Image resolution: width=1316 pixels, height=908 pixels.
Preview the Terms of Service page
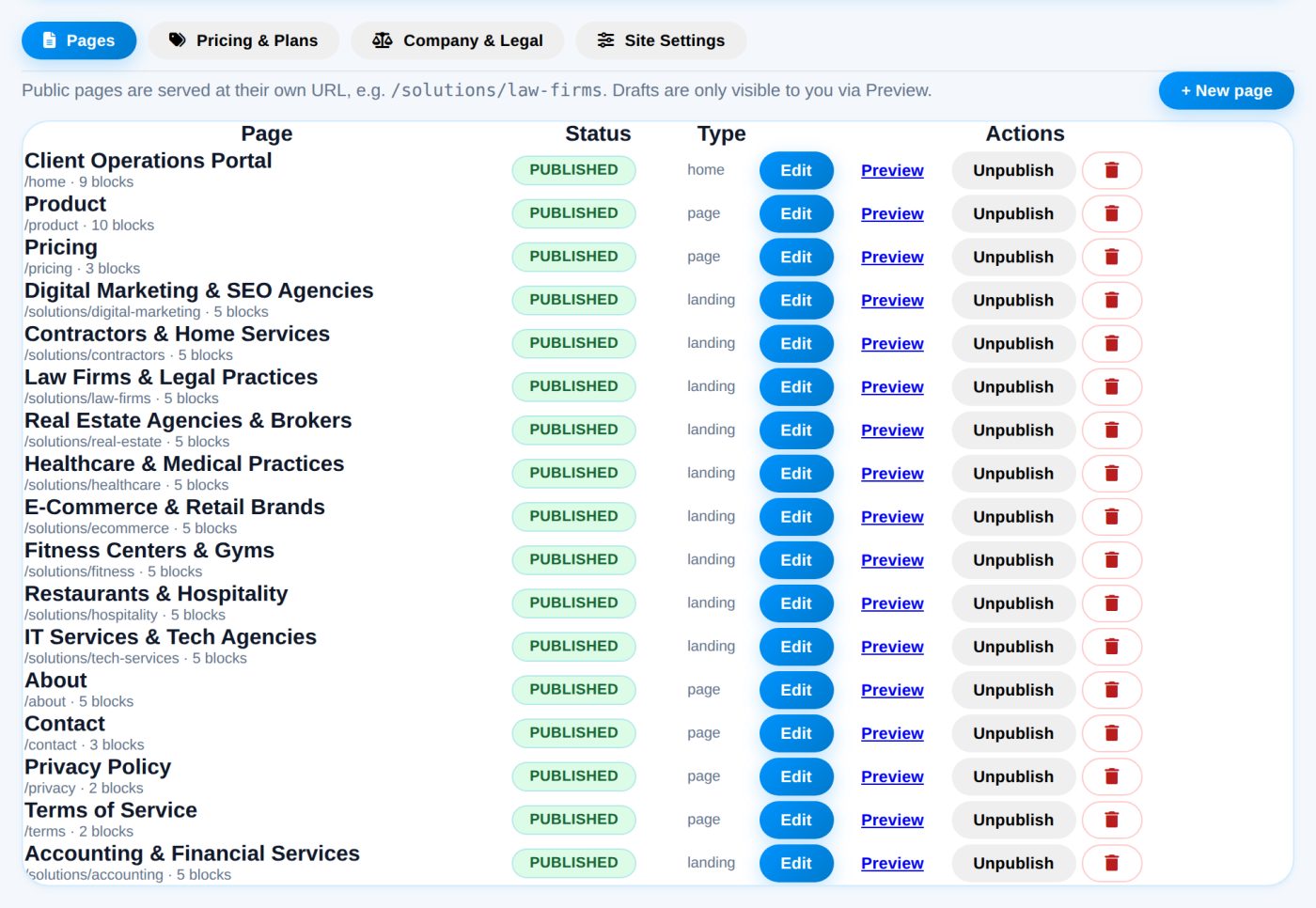coord(892,819)
